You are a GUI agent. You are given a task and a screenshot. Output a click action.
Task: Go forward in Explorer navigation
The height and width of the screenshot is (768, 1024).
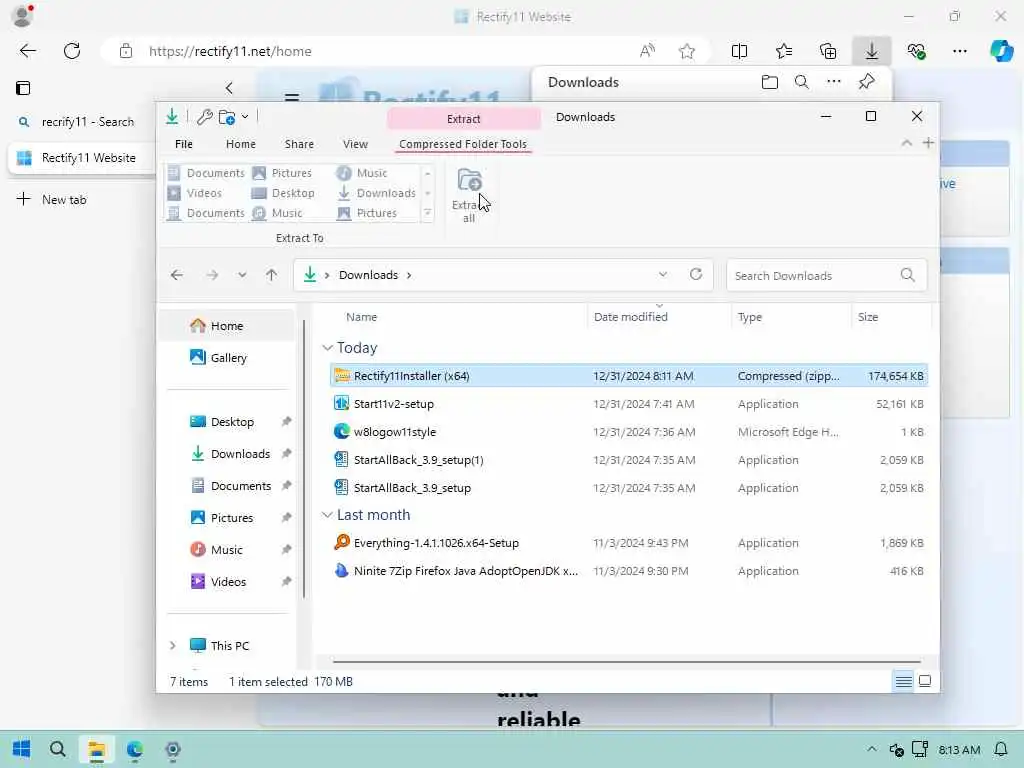212,275
